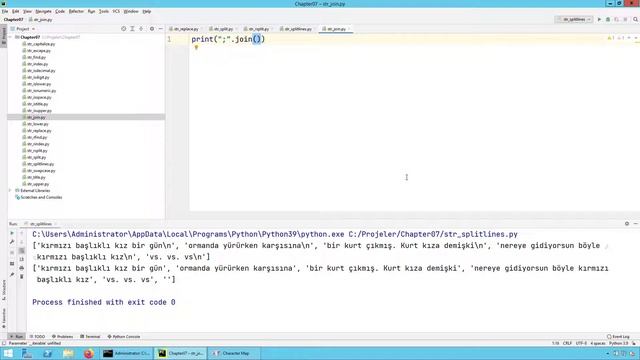Click inside join parentheses in editor
This screenshot has width=640, height=360.
coord(257,39)
